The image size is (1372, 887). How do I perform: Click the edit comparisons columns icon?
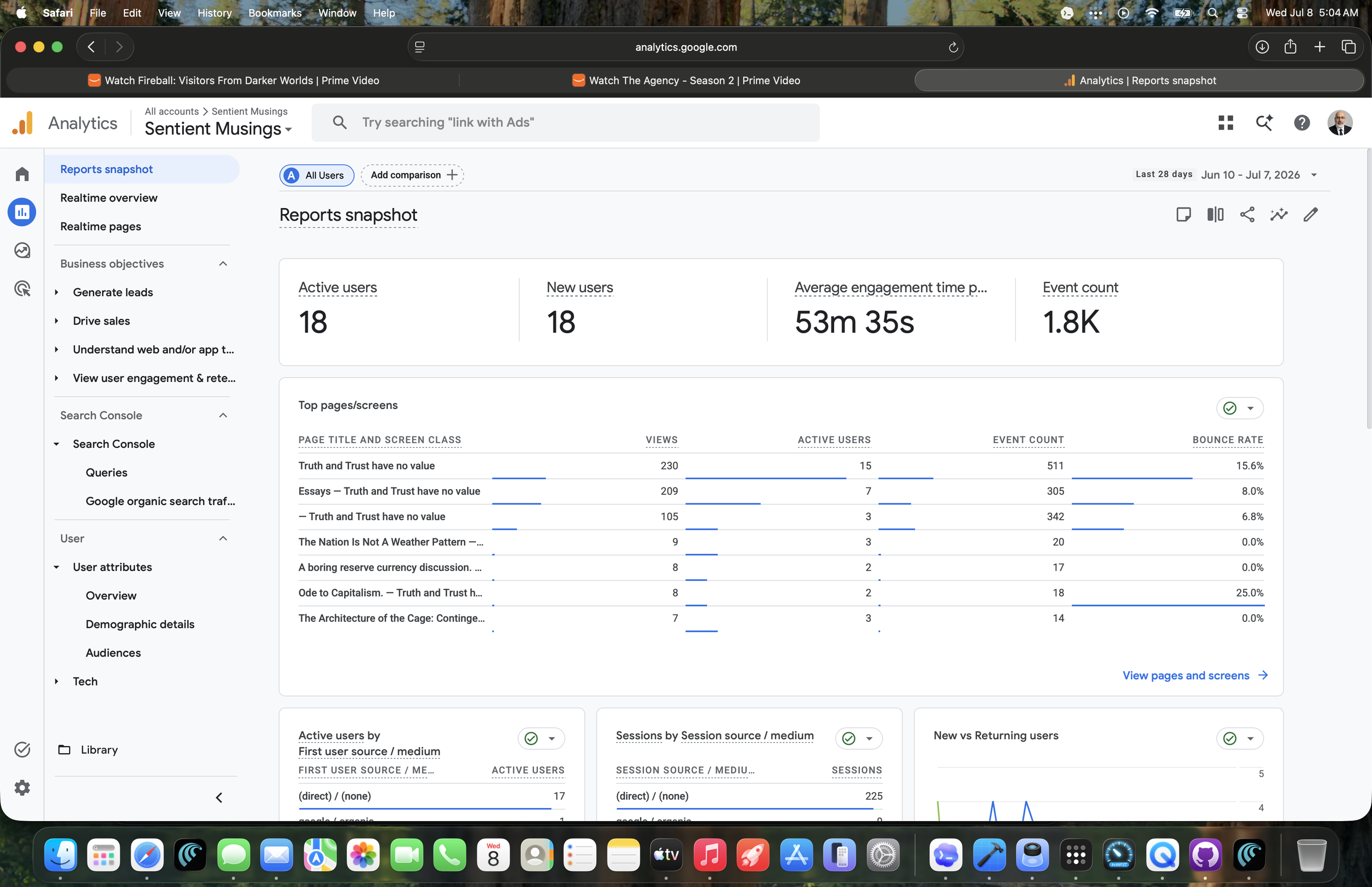click(x=1215, y=215)
